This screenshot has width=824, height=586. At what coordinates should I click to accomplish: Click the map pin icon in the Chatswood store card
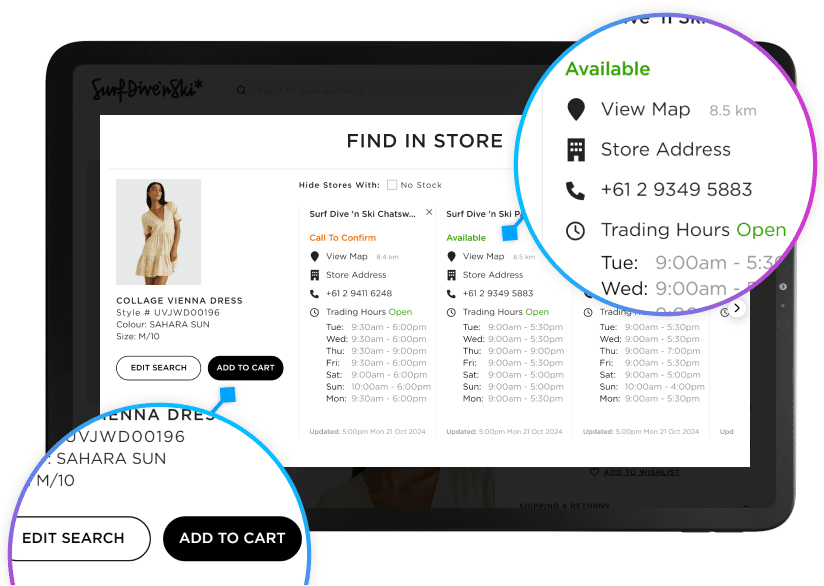pyautogui.click(x=314, y=256)
